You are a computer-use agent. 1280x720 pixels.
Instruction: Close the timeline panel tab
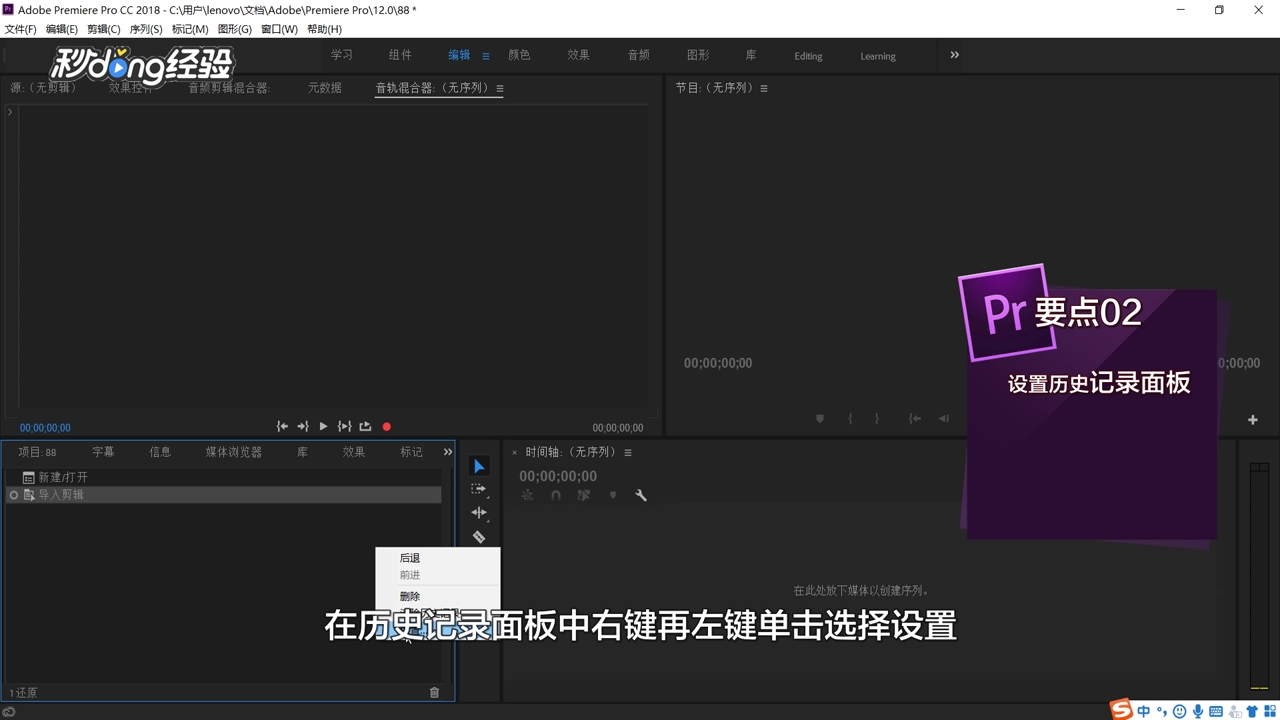514,453
